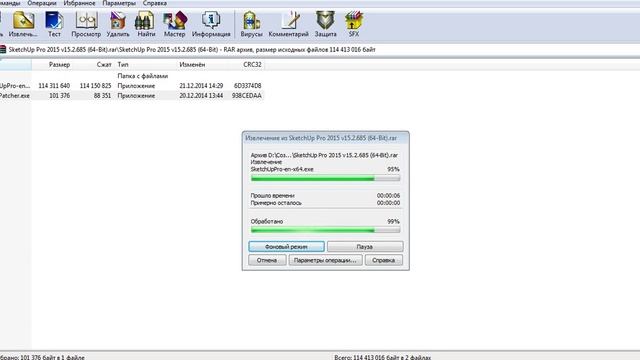Click Фоновый режим button
The height and width of the screenshot is (360, 640).
click(286, 247)
